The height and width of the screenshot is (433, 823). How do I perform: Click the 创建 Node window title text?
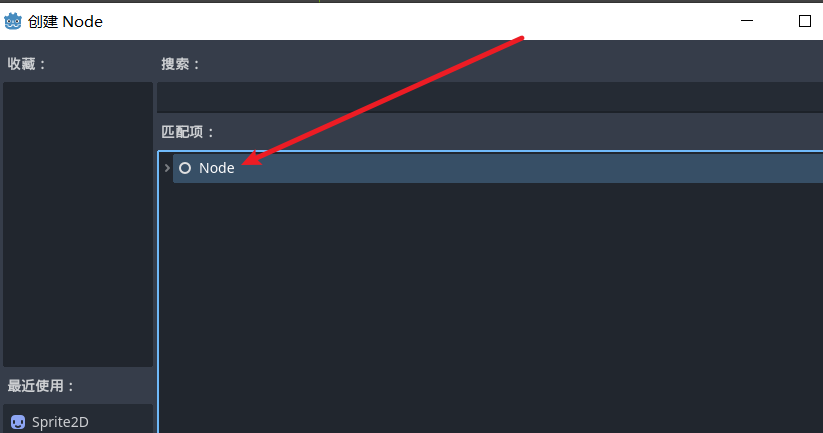click(65, 22)
